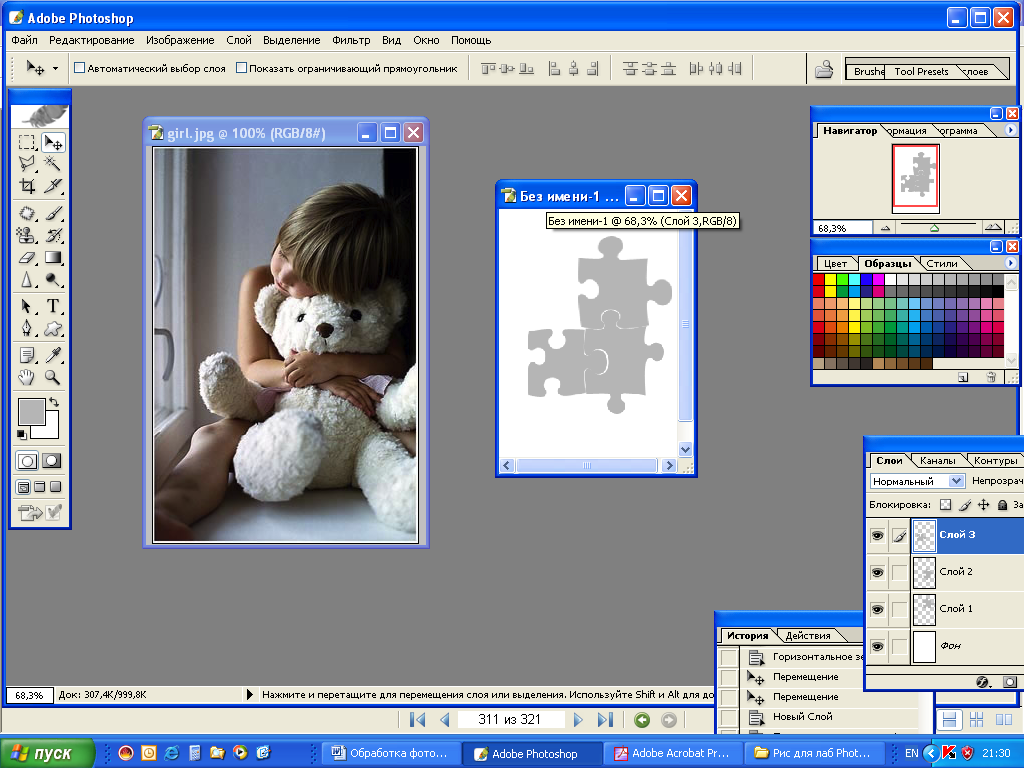This screenshot has height=768, width=1024.
Task: Click the пуск Start button
Action: point(47,753)
